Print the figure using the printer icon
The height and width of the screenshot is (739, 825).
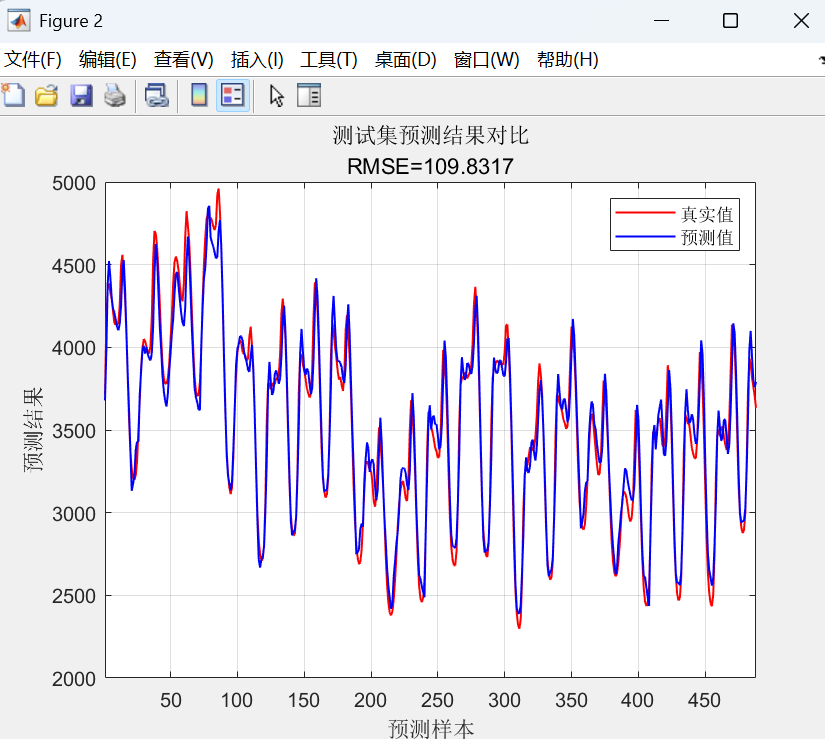[115, 96]
